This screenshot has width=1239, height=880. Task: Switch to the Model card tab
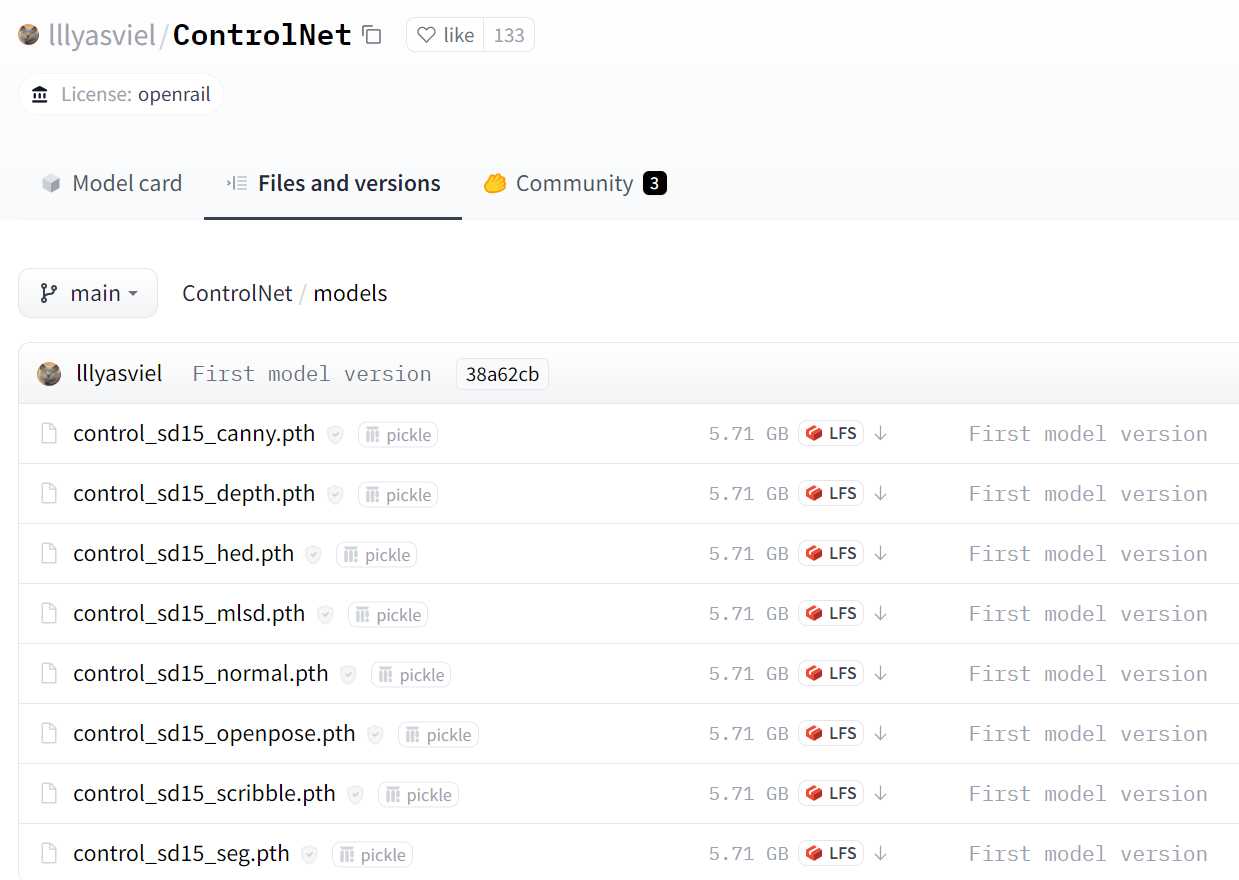[x=111, y=183]
